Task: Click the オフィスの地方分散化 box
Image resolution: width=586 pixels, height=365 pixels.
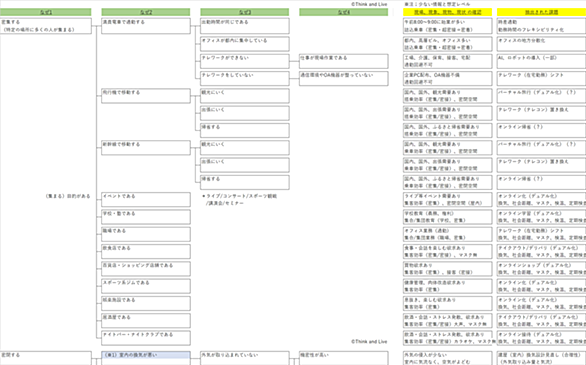Action: click(541, 44)
